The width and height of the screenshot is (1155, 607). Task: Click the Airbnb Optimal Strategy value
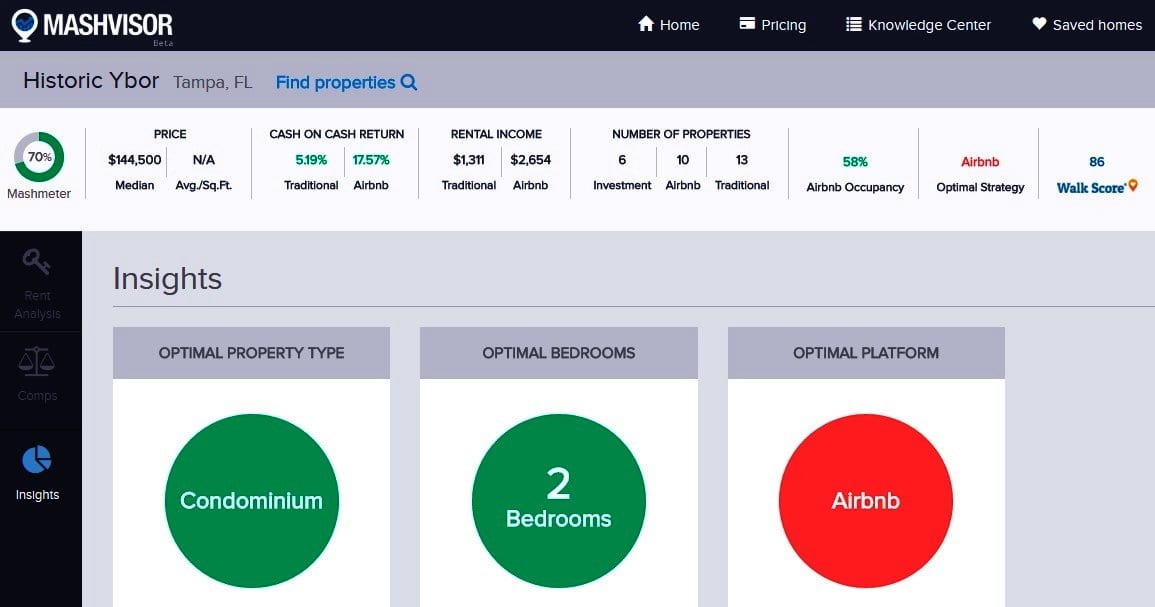tap(980, 161)
